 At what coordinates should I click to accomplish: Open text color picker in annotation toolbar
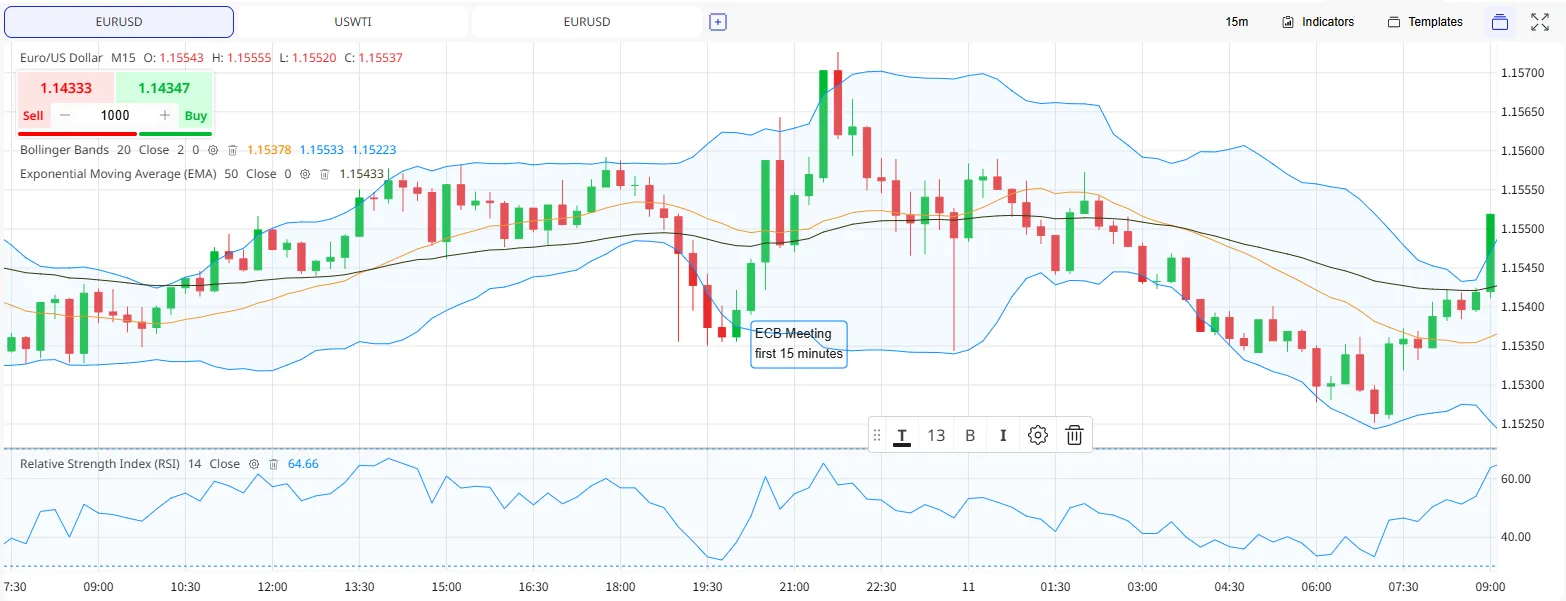(x=902, y=436)
